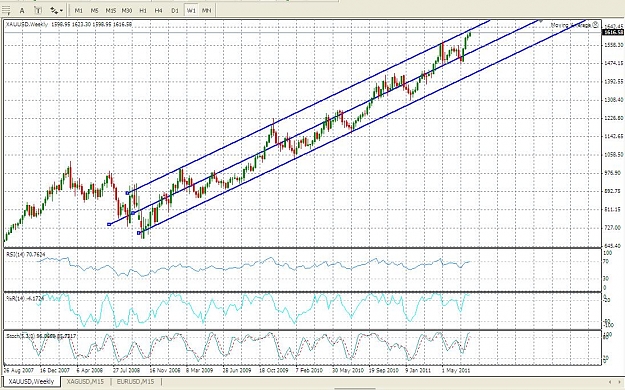Switch chart to M15 timeframe
Image resolution: width=625 pixels, height=390 pixels.
point(111,11)
